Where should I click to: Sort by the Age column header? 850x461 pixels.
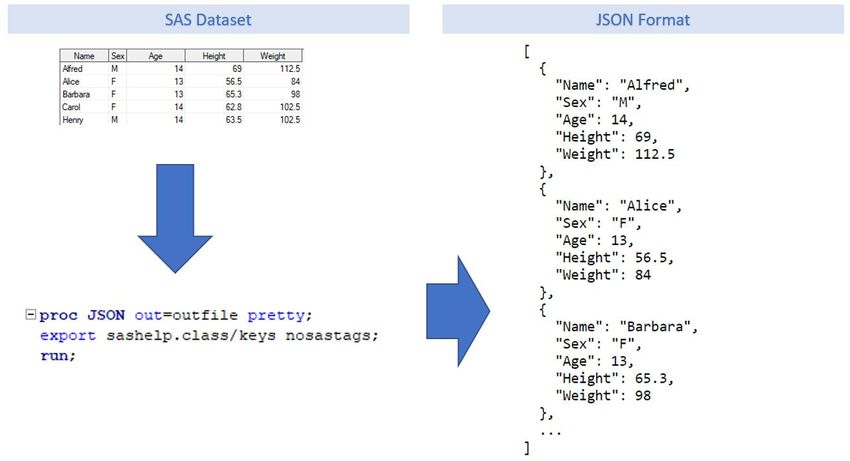156,56
